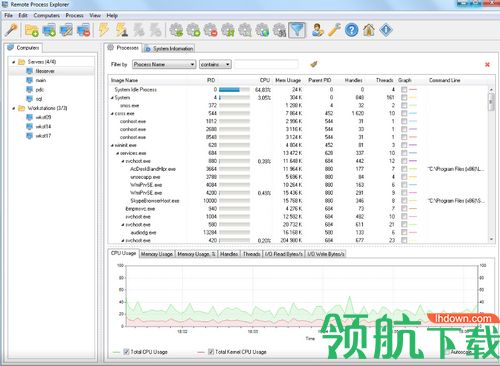Click the lightning with user connect-as icon

pos(121,30)
